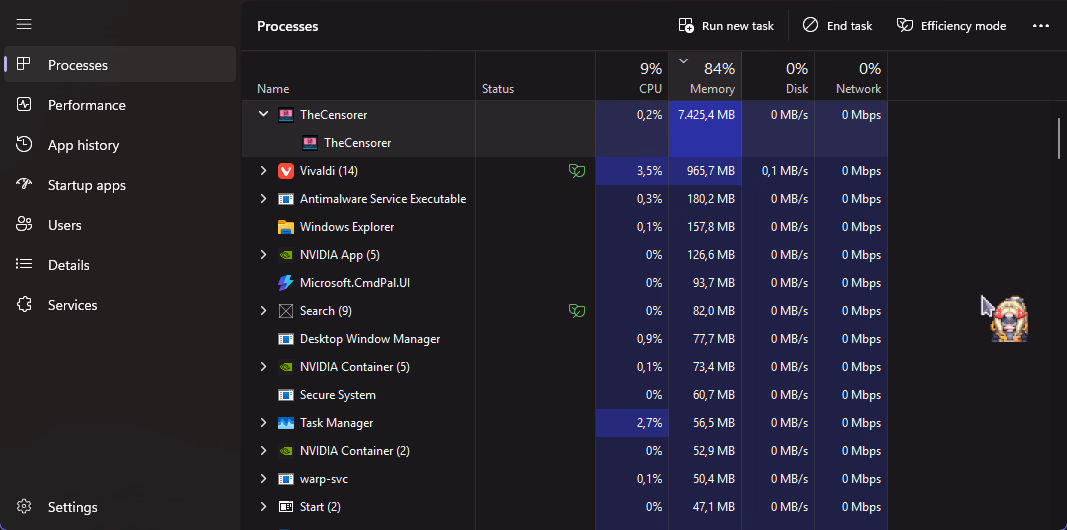The height and width of the screenshot is (530, 1067).
Task: Select the Desktop Window Manager row
Action: [x=565, y=339]
